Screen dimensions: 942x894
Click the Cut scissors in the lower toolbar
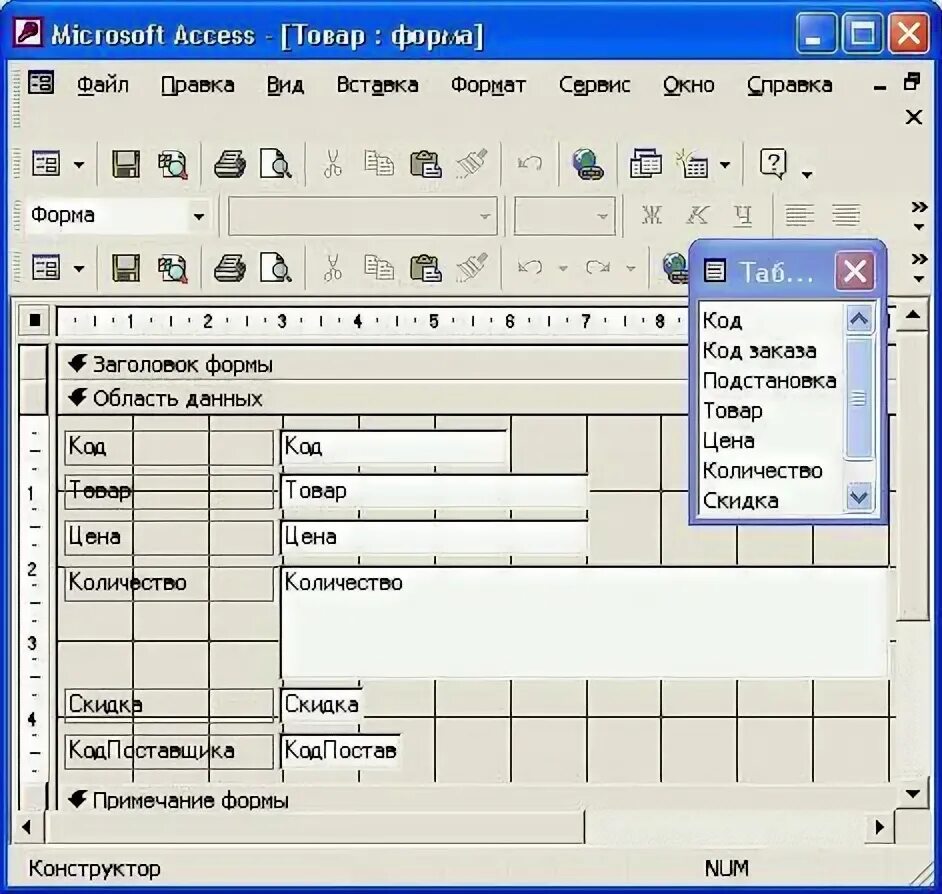pyautogui.click(x=332, y=267)
